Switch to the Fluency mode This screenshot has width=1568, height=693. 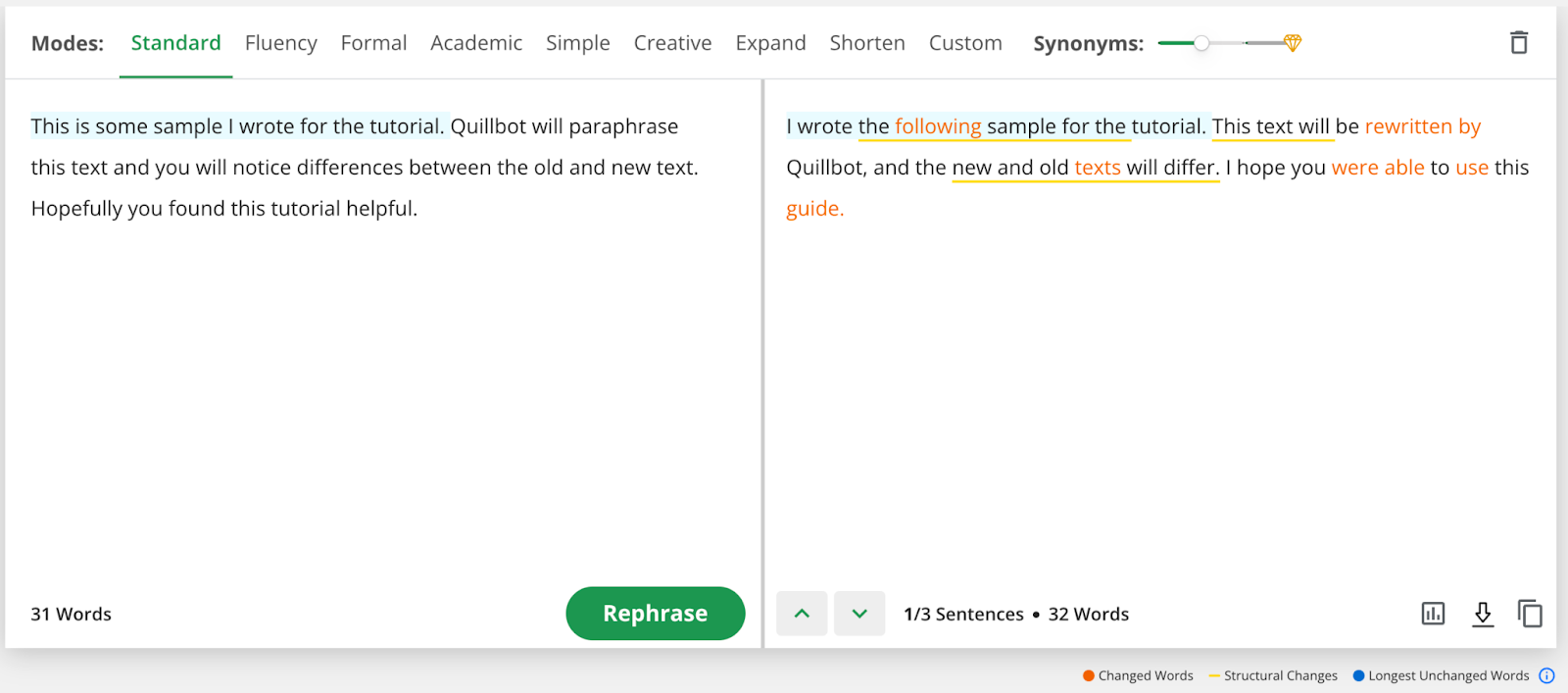tap(281, 43)
